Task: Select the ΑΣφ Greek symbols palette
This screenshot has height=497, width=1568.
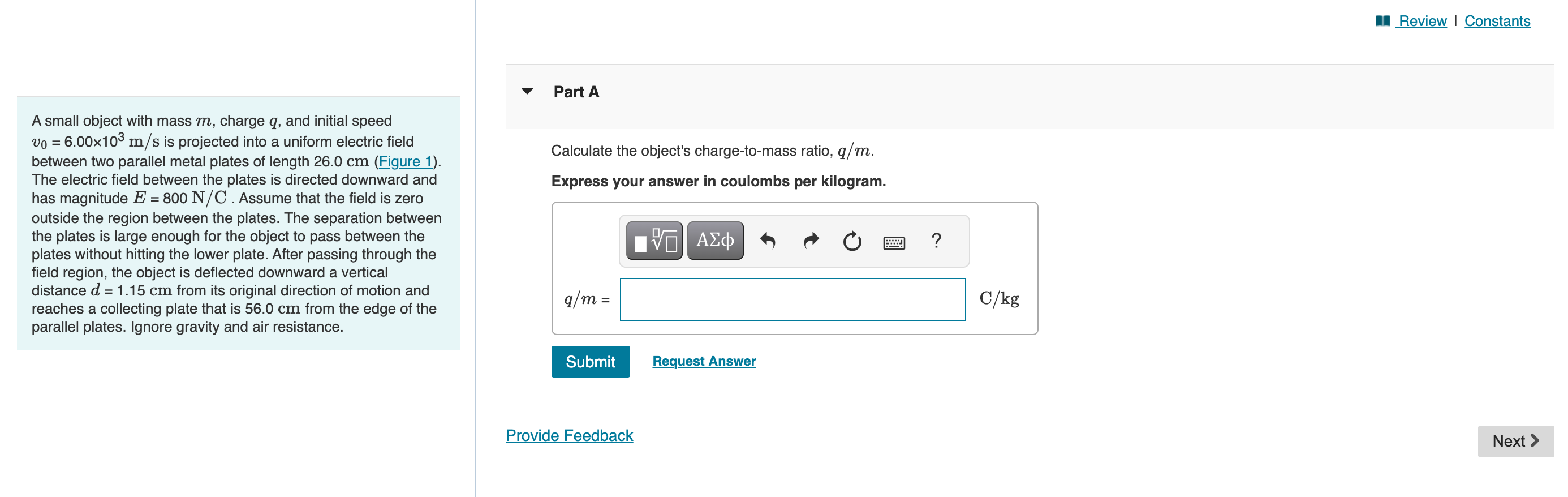Action: (714, 240)
